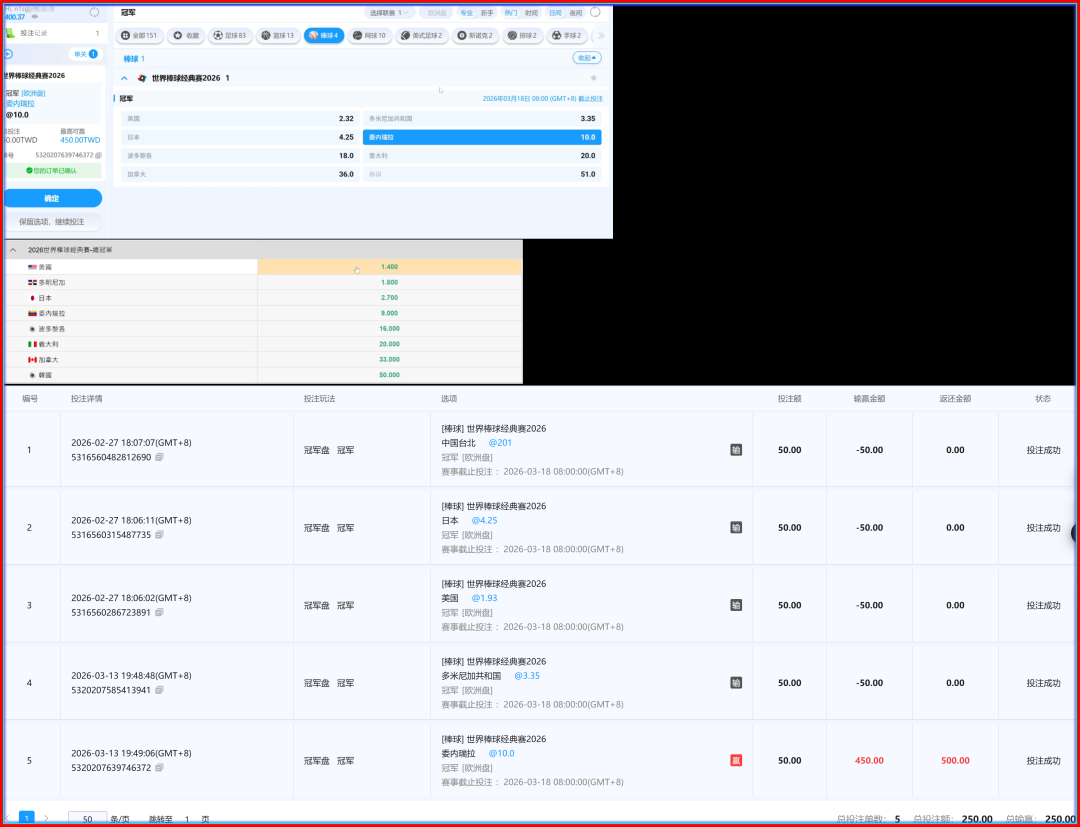Sort by 时间 time option
The width and height of the screenshot is (1080, 827).
pyautogui.click(x=531, y=13)
